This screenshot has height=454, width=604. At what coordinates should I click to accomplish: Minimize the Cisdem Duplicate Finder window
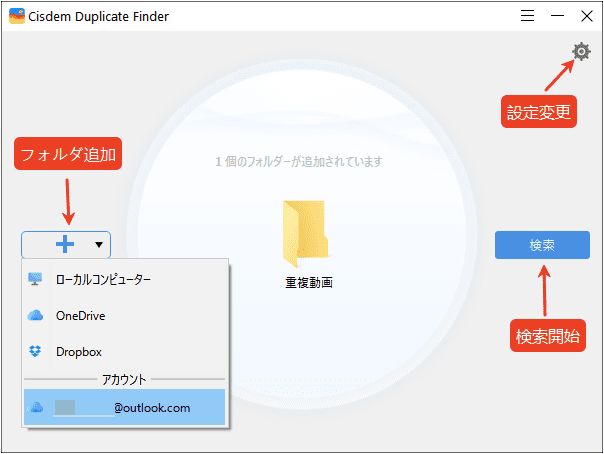557,16
